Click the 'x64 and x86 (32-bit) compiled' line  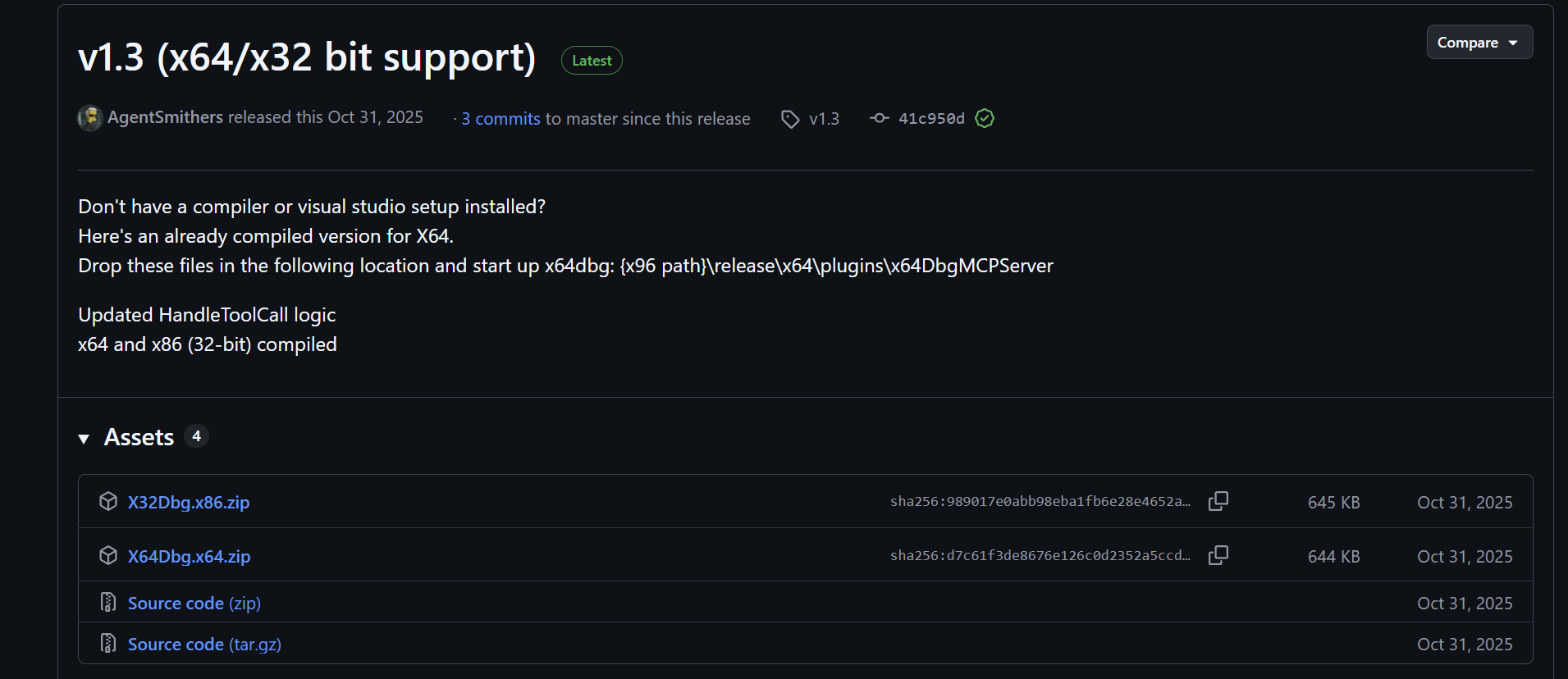coord(208,344)
